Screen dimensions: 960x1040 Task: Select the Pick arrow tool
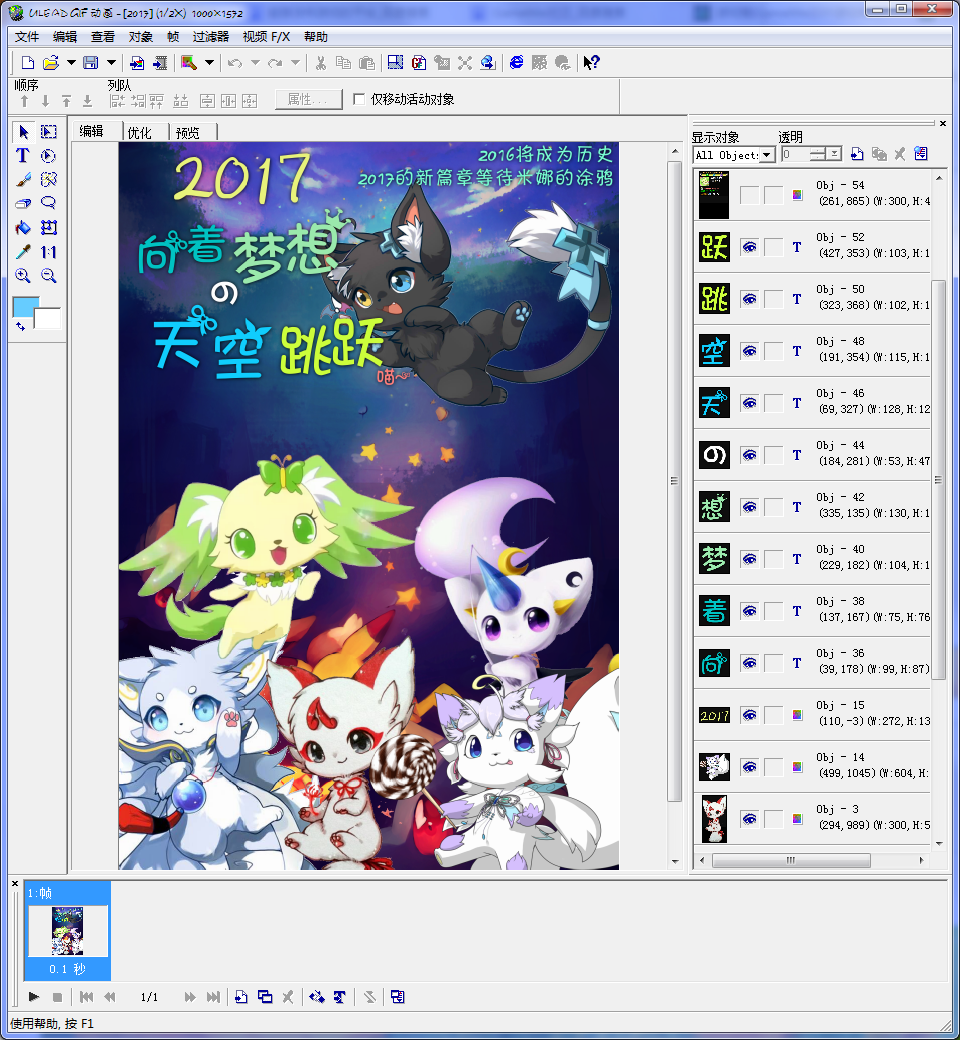point(24,132)
